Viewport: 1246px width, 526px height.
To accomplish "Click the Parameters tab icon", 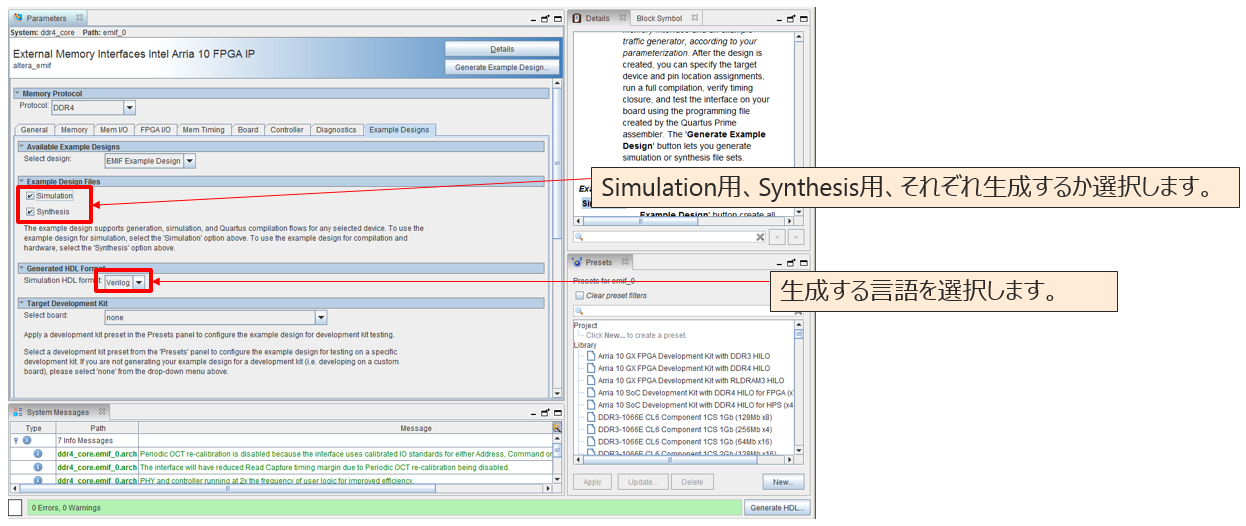I will [x=18, y=18].
